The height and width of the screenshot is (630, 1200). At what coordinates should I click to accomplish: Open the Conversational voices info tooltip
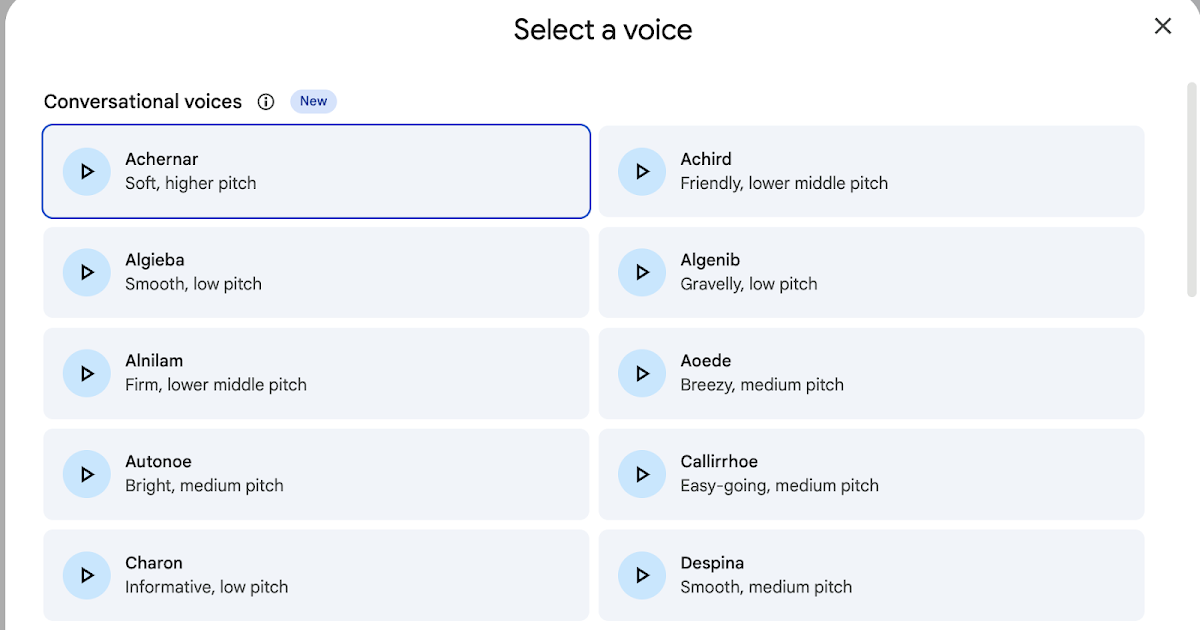(x=265, y=101)
